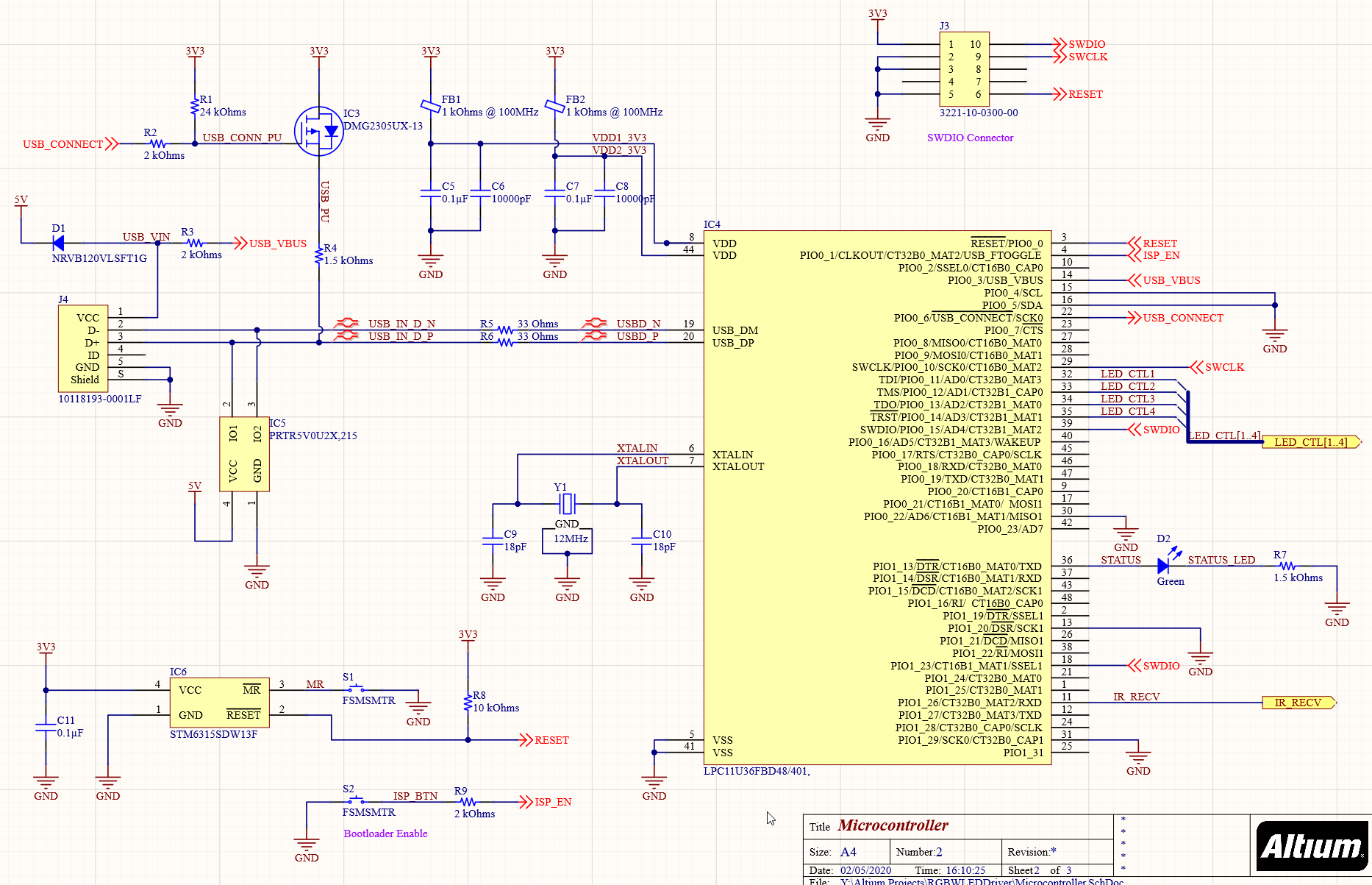This screenshot has height=885, width=1372.
Task: Select the IC5 ESD protection component body
Action: pos(244,454)
